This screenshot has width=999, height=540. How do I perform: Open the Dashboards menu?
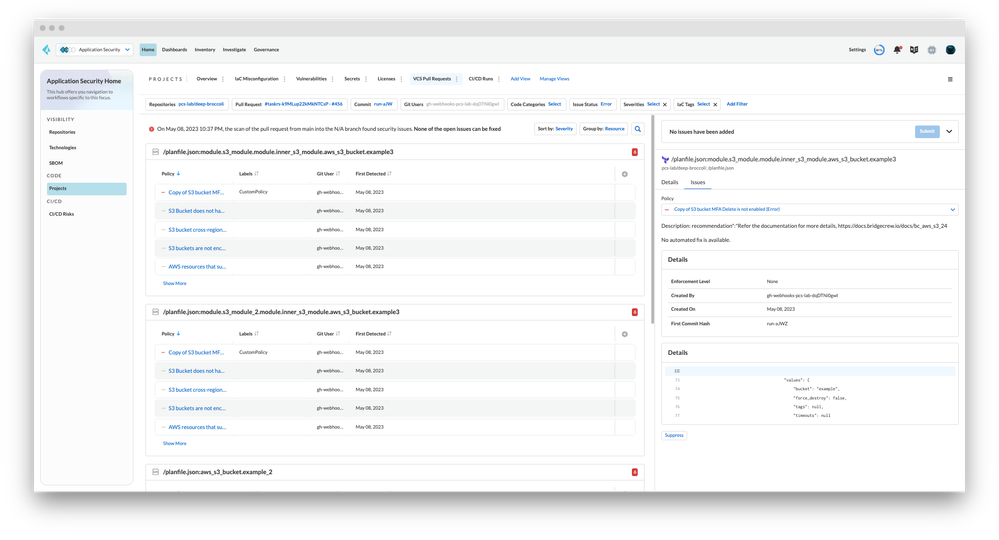pyautogui.click(x=174, y=49)
